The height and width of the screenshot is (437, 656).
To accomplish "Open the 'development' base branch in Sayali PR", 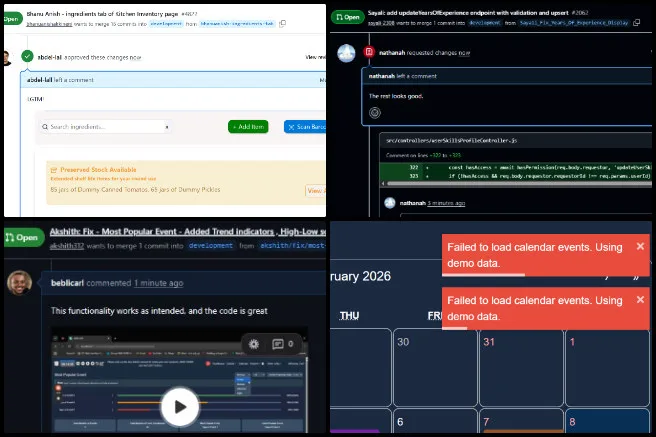I will (484, 23).
